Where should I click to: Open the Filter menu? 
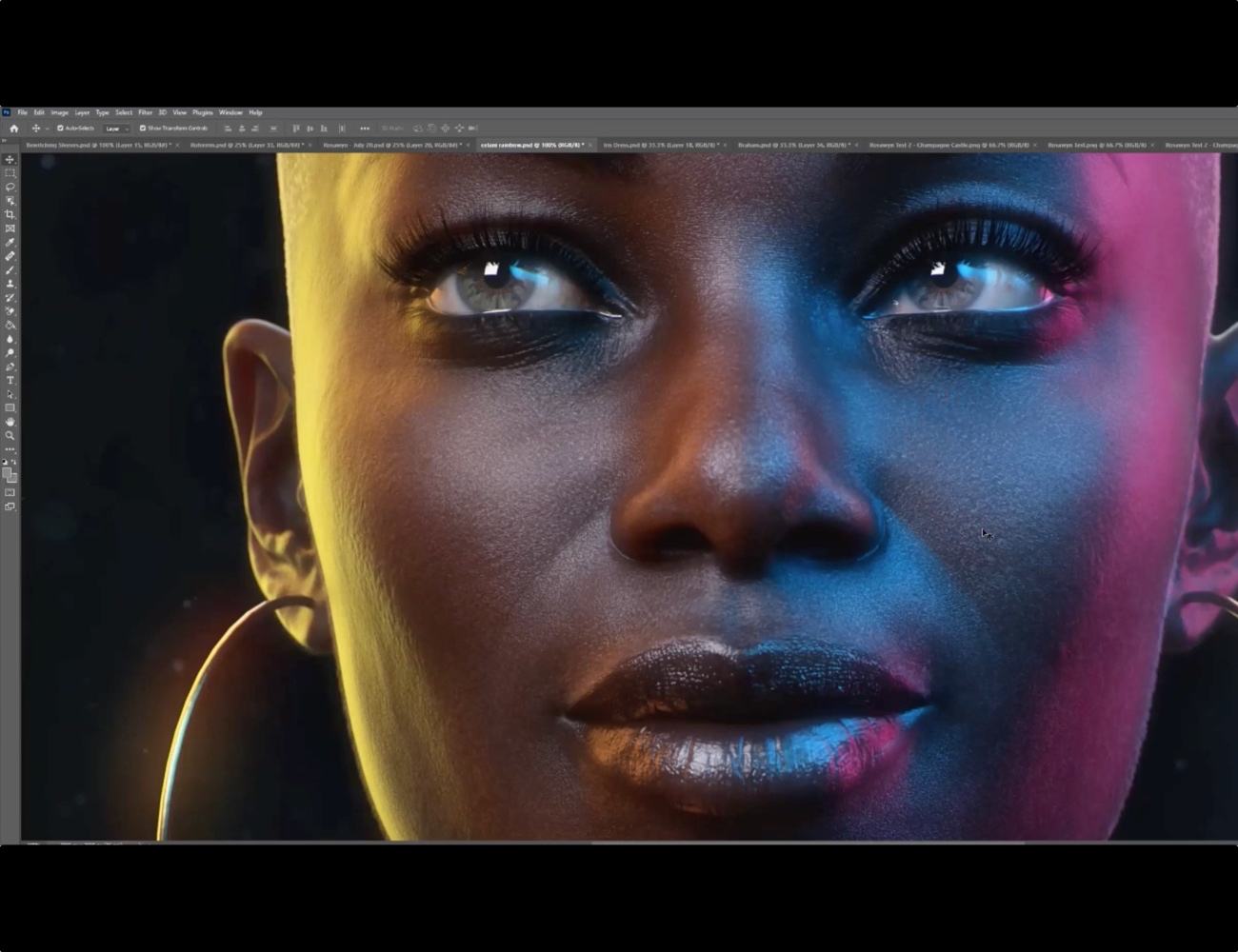tap(146, 112)
